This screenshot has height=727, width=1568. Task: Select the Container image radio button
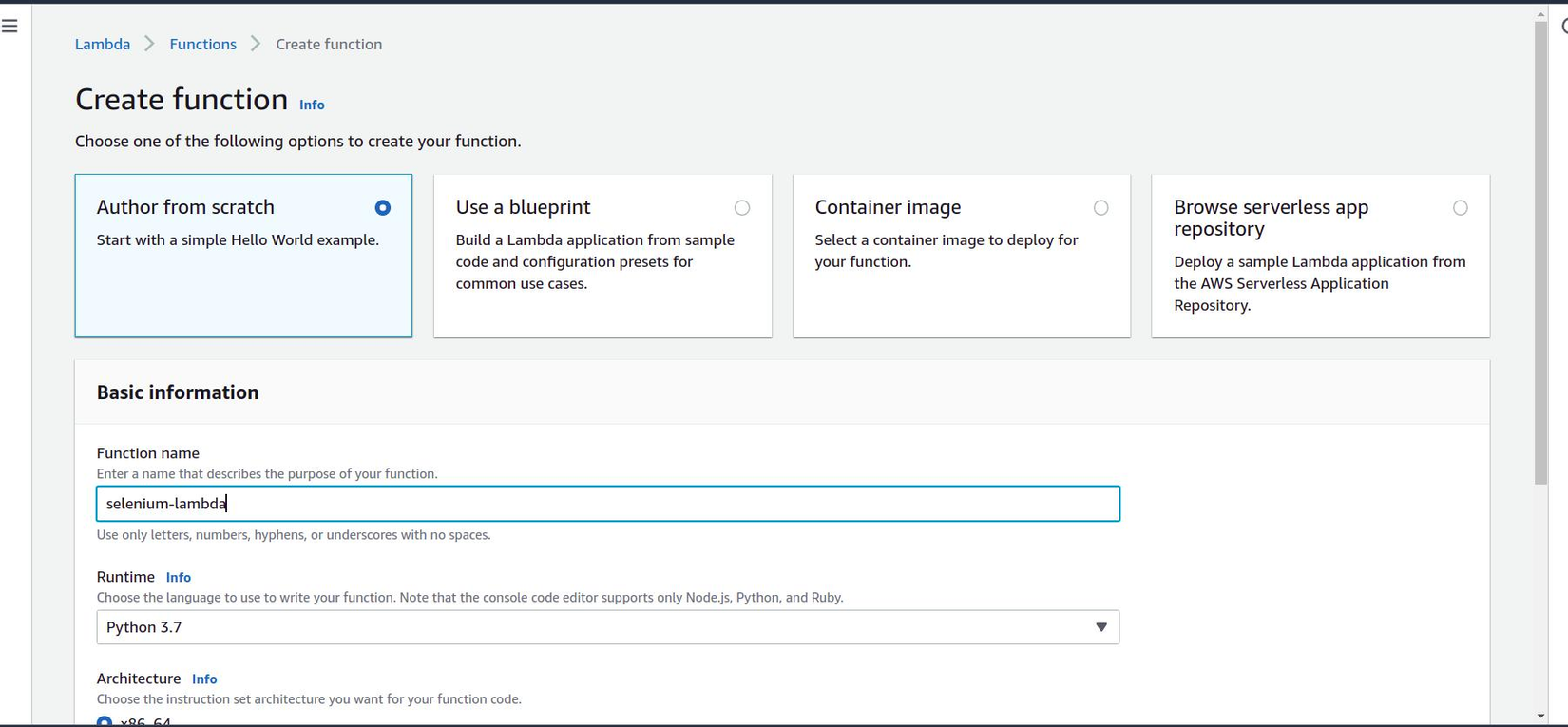click(1100, 208)
